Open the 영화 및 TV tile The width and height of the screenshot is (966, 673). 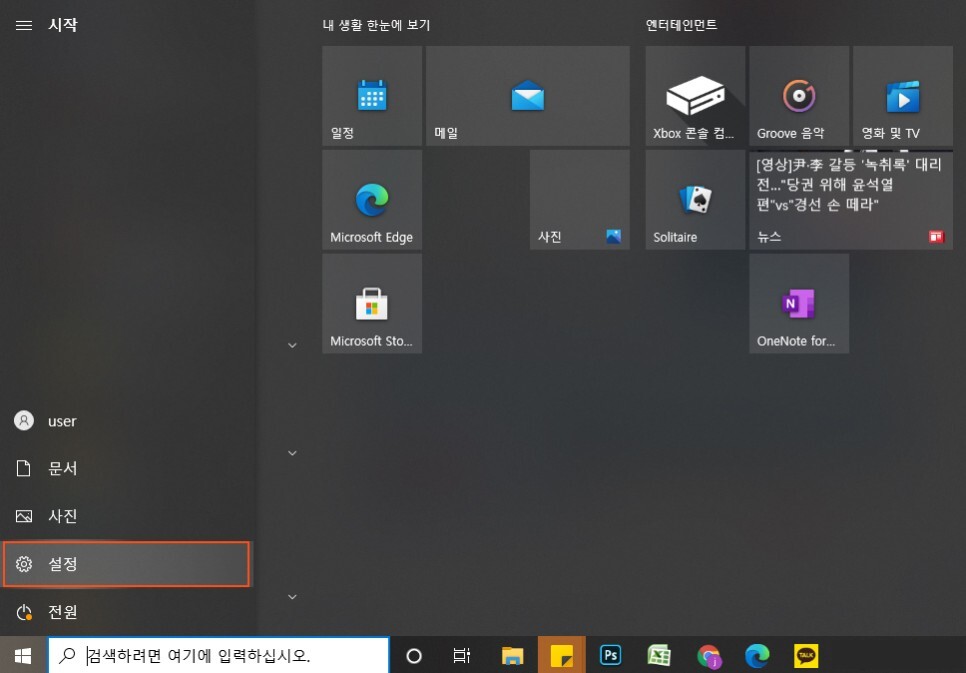(903, 96)
